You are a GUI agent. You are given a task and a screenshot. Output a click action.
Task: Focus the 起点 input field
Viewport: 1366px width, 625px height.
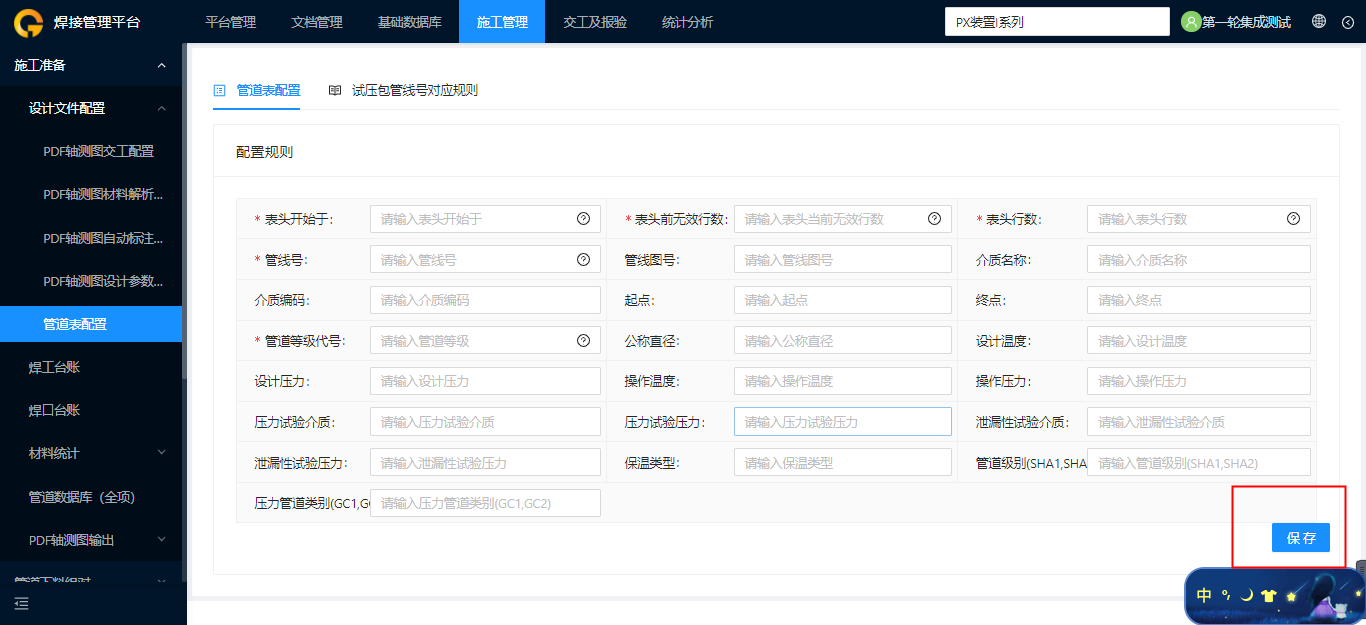click(842, 300)
